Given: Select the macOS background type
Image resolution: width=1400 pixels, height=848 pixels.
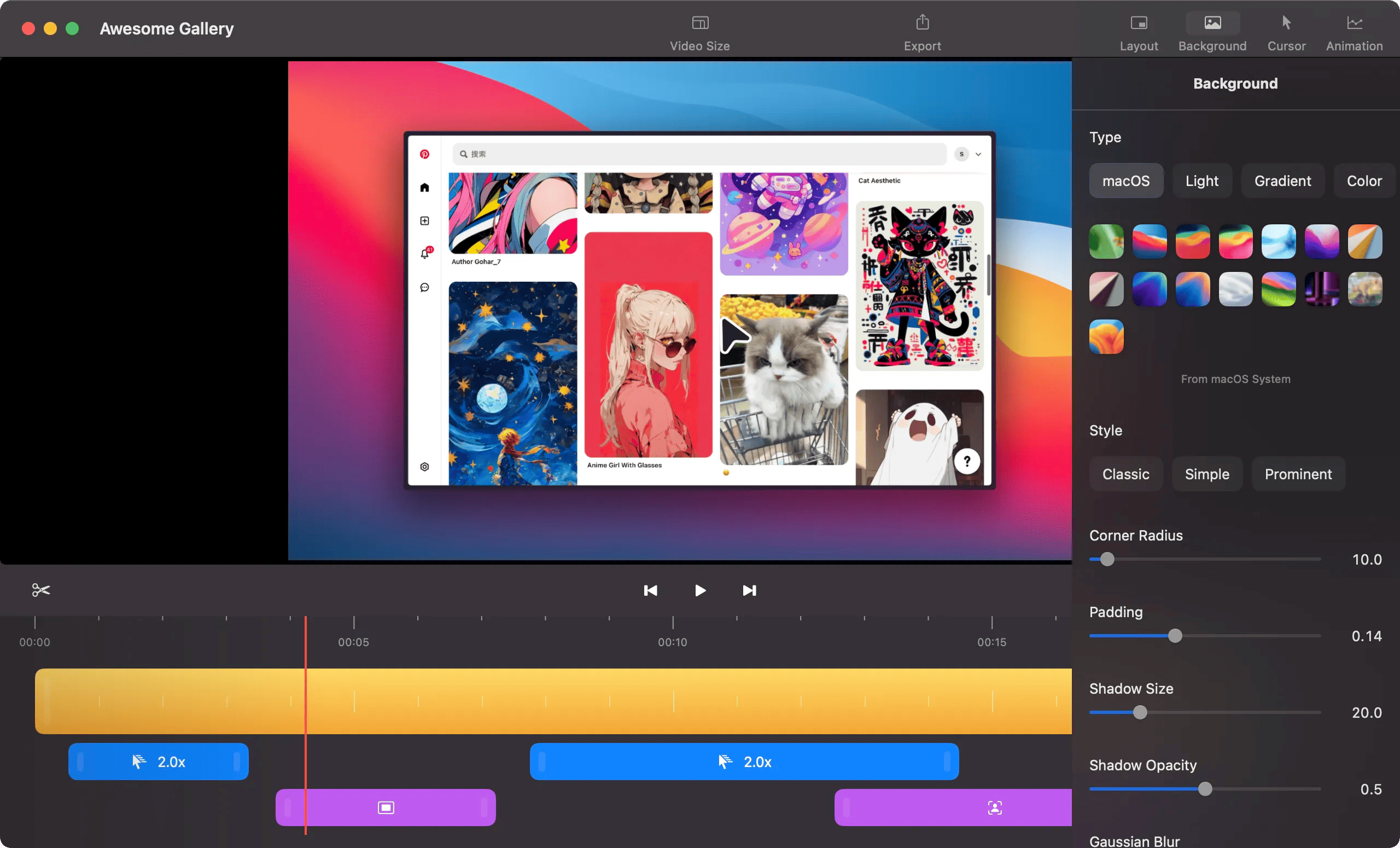Looking at the screenshot, I should [x=1126, y=181].
